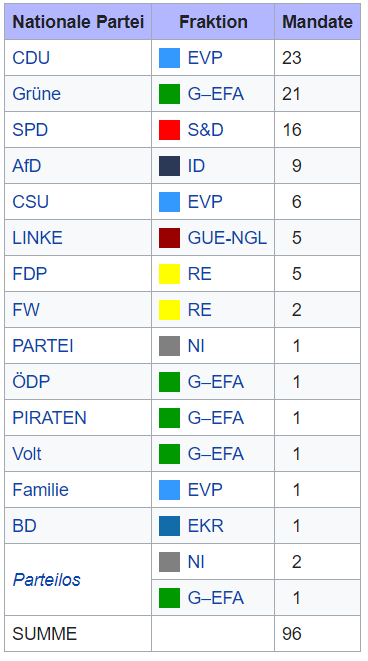The width and height of the screenshot is (368, 661).
Task: Click the dark red GUE-NGL color swatch
Action: [x=169, y=238]
